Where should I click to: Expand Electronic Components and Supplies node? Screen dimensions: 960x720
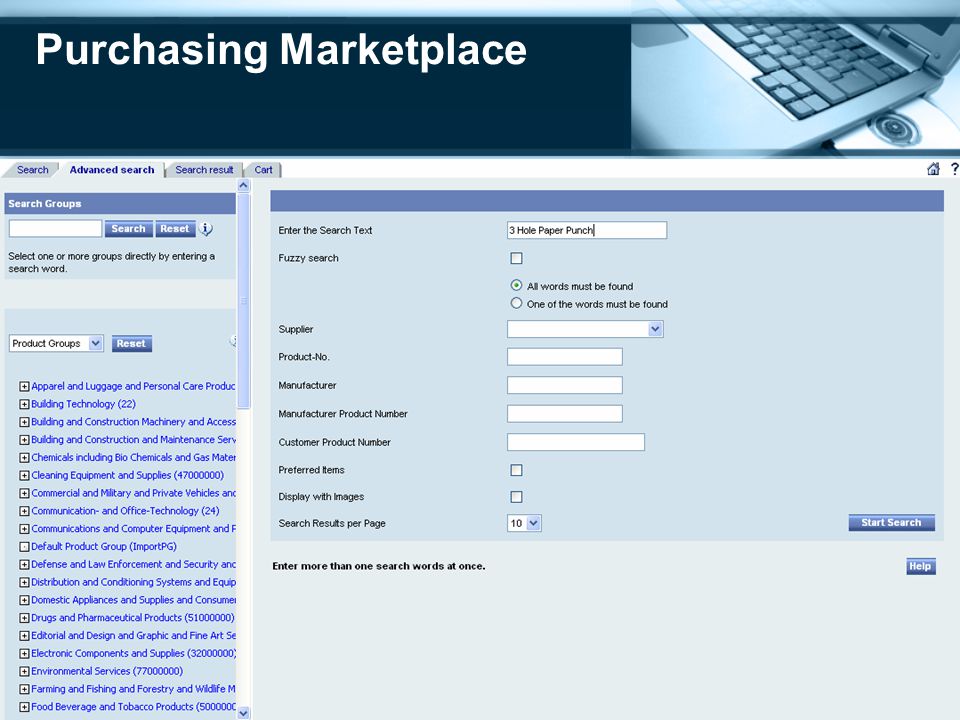coord(24,653)
